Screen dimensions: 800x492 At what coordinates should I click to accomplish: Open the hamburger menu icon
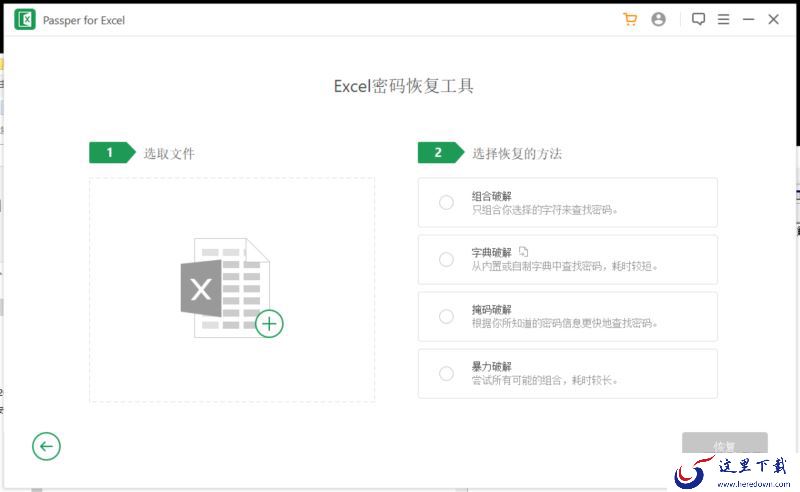pos(723,19)
